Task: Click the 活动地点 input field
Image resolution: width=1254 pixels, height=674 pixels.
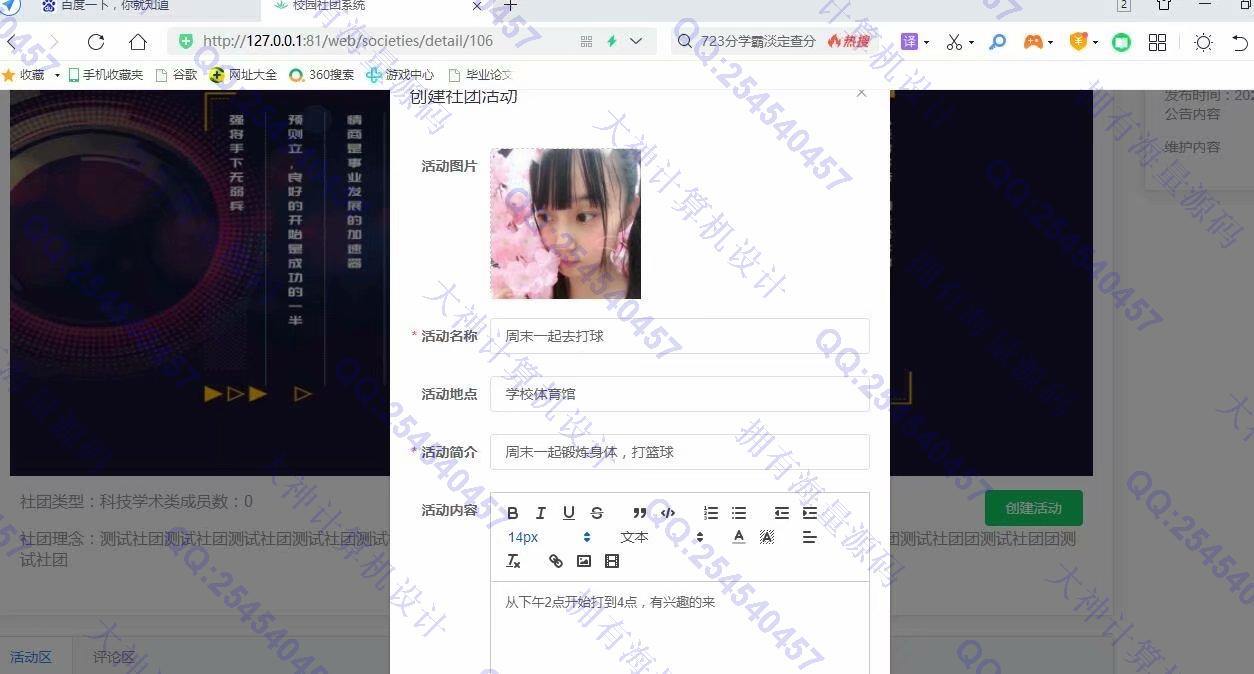Action: (x=680, y=394)
